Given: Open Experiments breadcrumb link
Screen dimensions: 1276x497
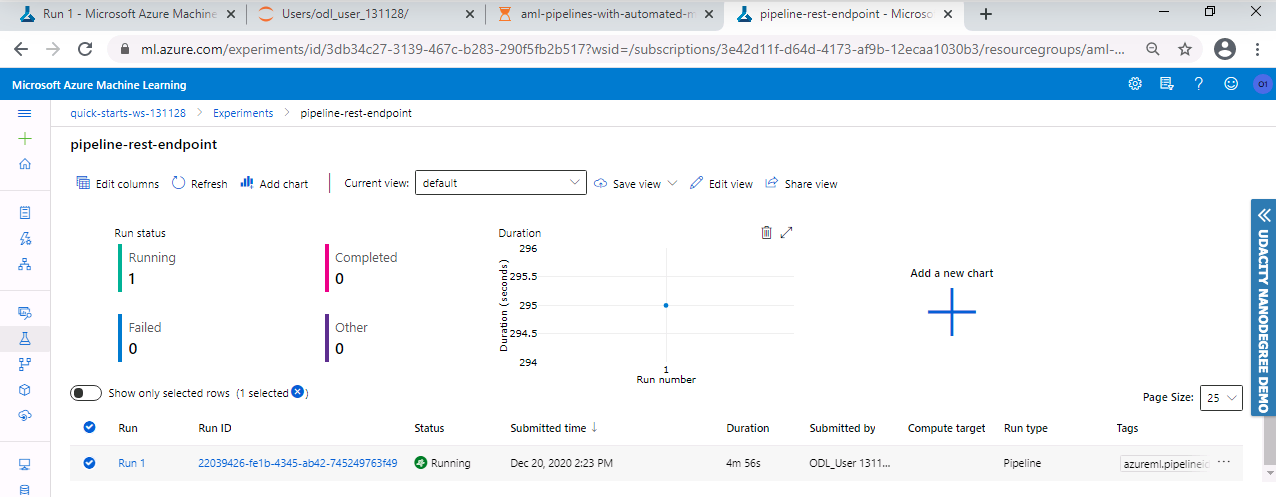Looking at the screenshot, I should click(243, 113).
